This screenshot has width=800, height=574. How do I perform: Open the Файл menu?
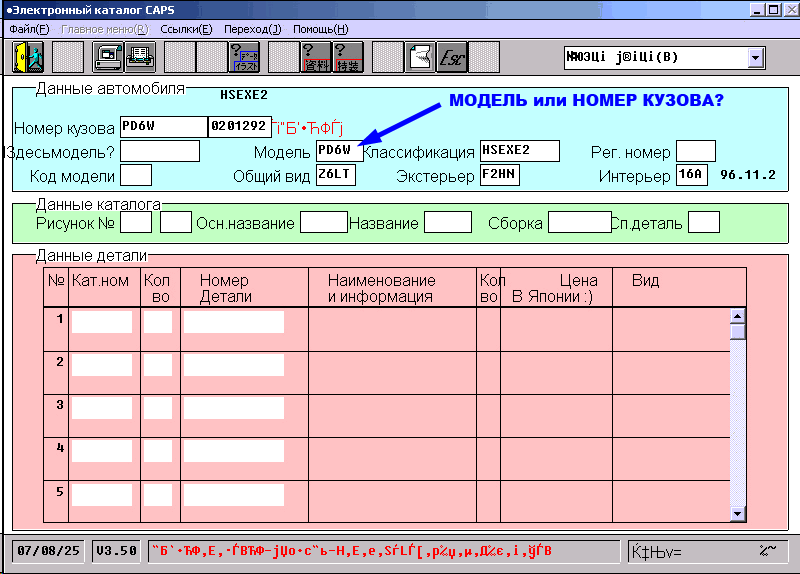tap(29, 29)
